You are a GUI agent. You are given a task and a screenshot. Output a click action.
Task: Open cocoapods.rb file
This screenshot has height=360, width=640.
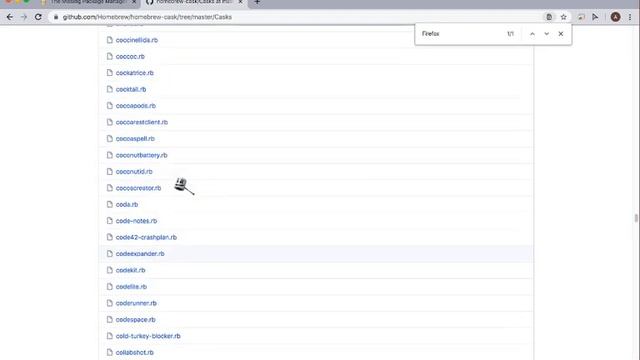[x=136, y=106]
